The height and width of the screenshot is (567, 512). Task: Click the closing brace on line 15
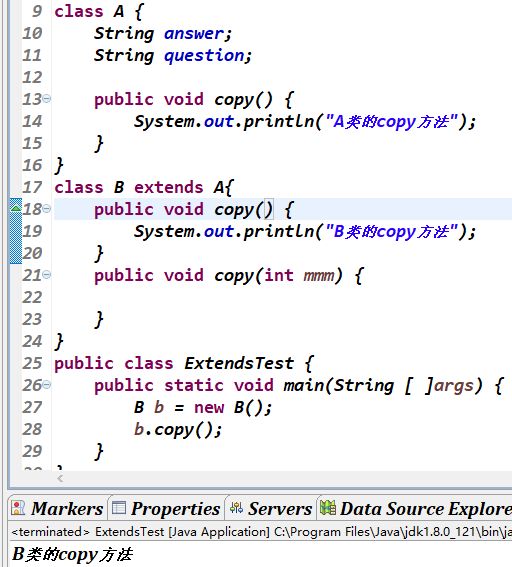(x=99, y=144)
